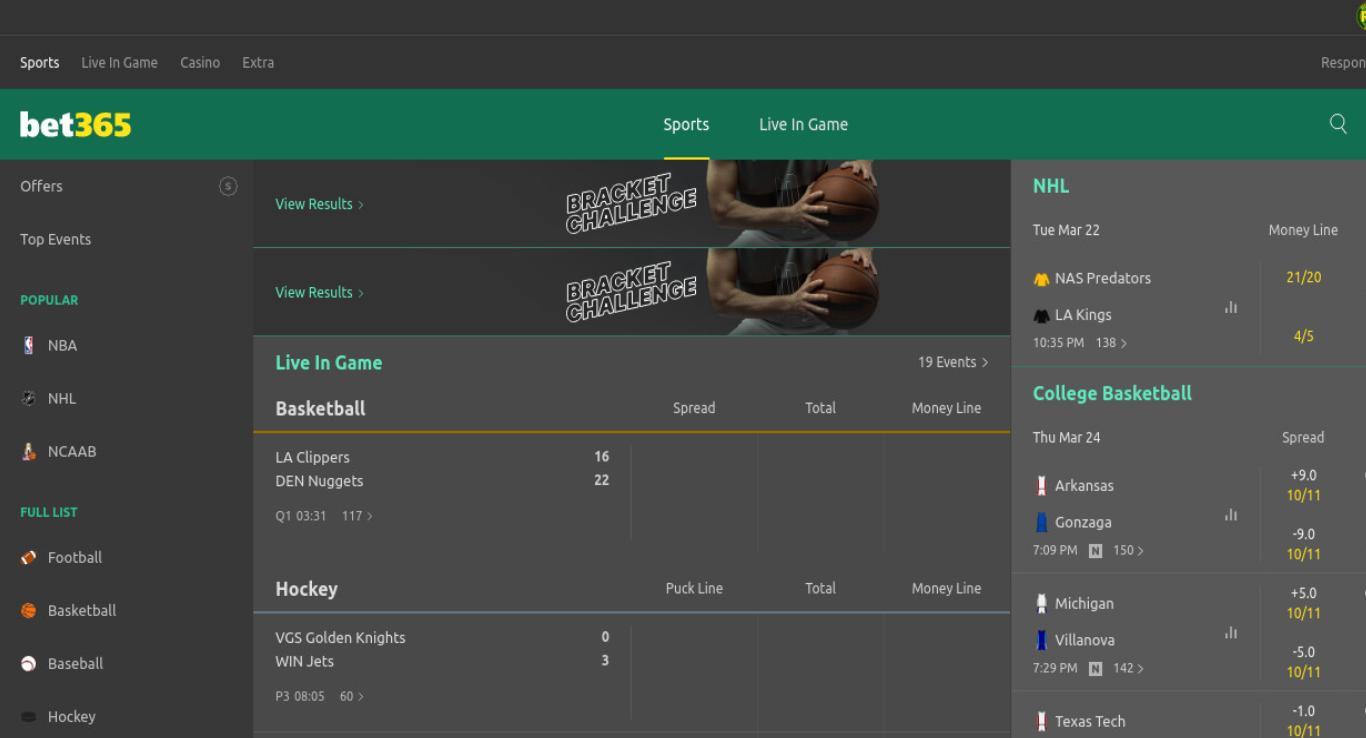Click the Offers dollar badge icon
This screenshot has width=1366, height=738.
(228, 186)
